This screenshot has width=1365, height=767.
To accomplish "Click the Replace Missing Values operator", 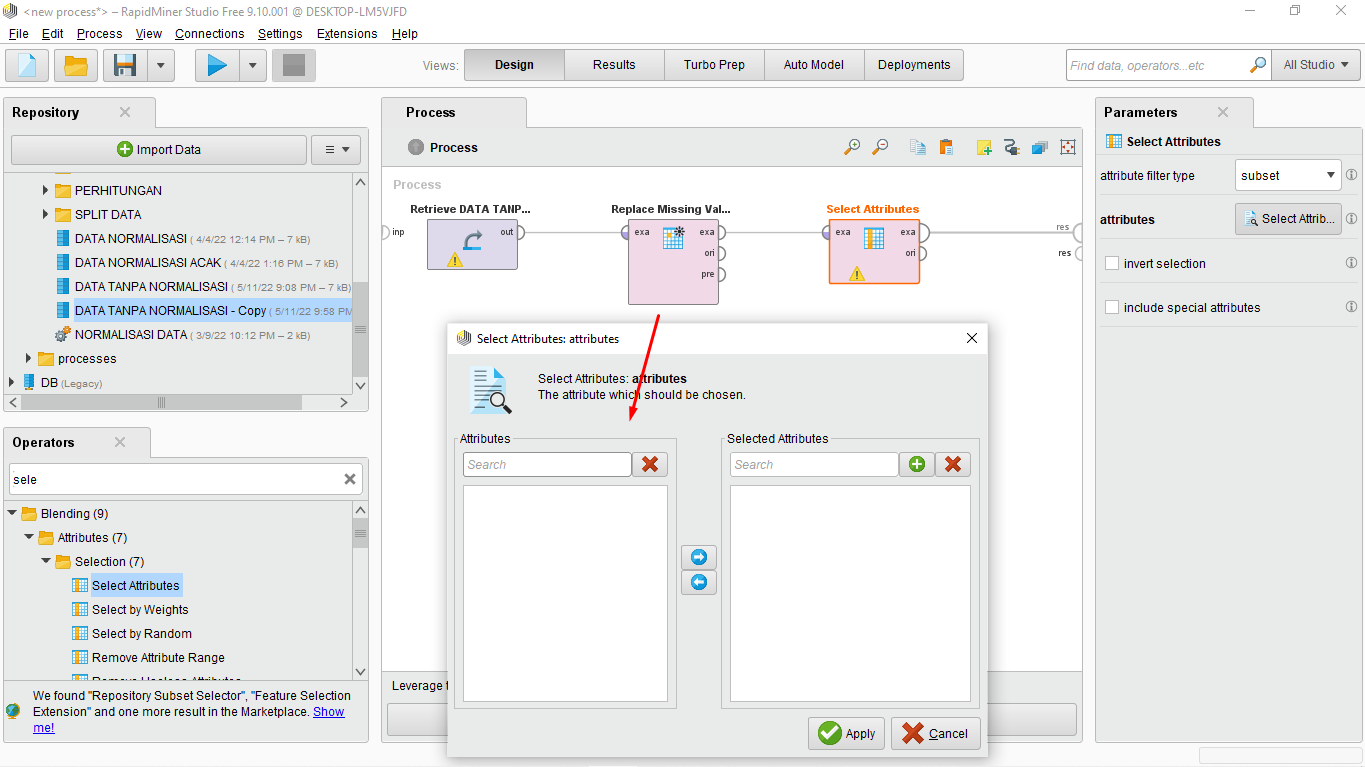I will [x=673, y=261].
